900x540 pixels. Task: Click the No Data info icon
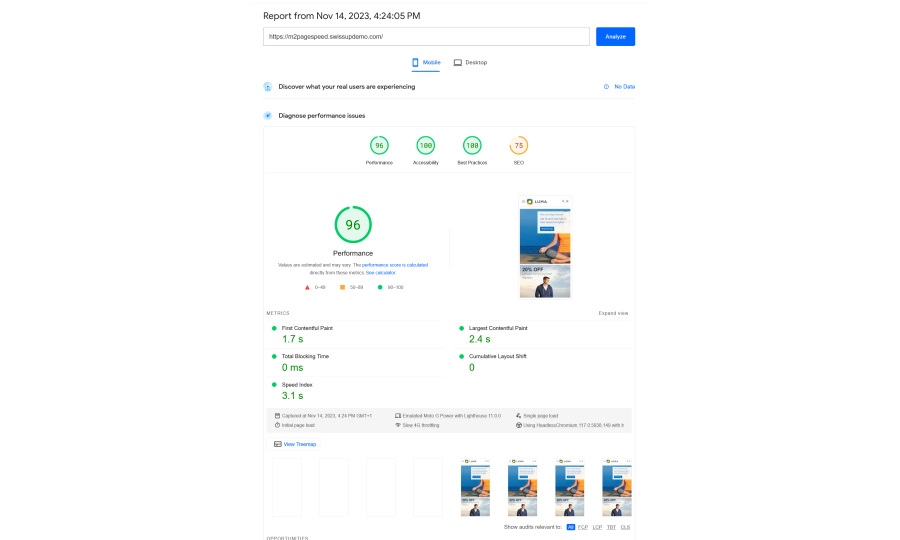tap(606, 87)
